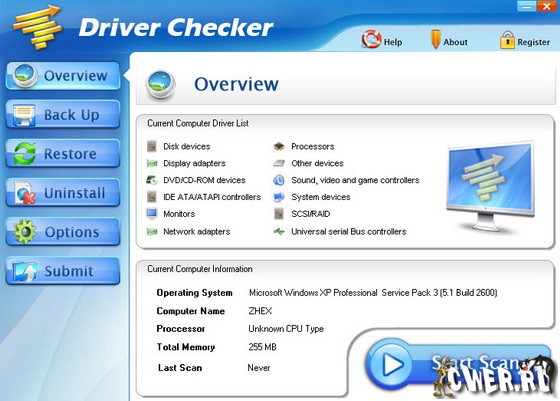The height and width of the screenshot is (401, 560).
Task: Click the SCSI/RAID icon
Action: 279,214
